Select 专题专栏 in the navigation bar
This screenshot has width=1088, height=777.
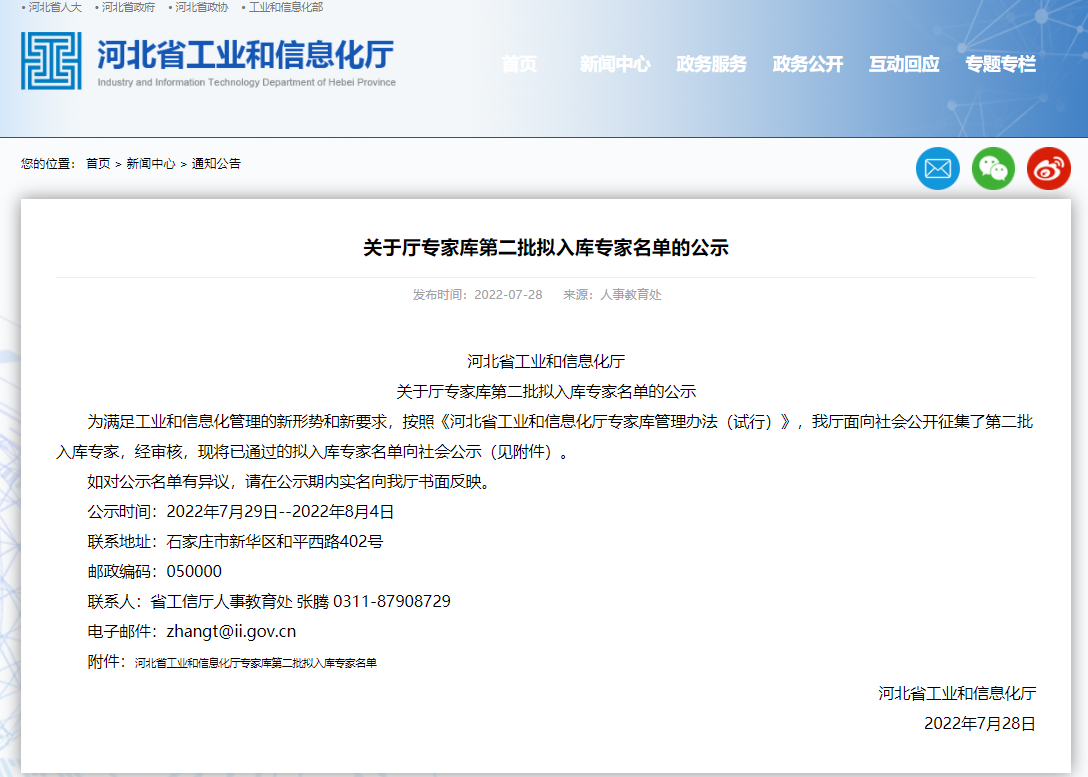point(1001,64)
